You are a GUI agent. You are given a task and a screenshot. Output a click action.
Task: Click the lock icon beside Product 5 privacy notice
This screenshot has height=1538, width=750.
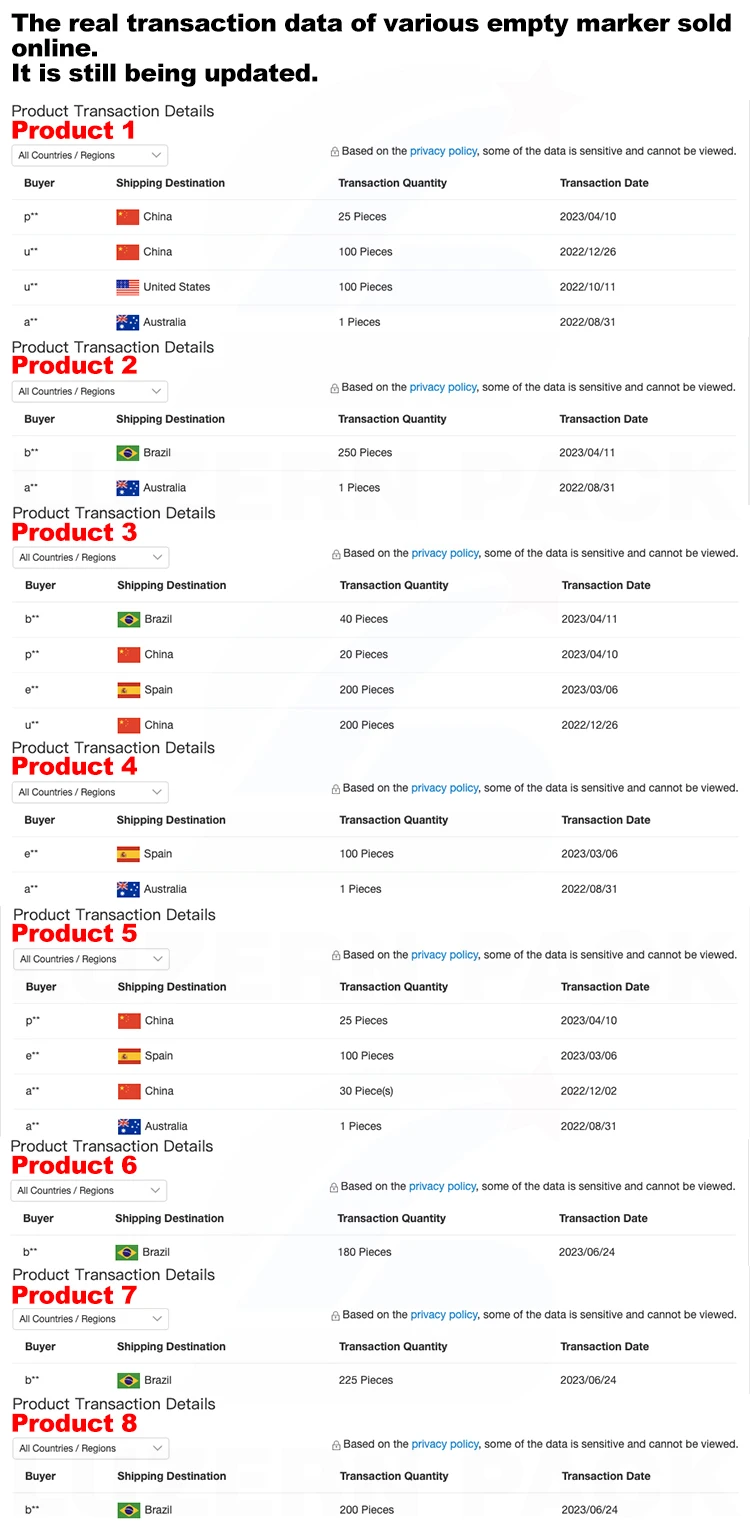point(336,956)
